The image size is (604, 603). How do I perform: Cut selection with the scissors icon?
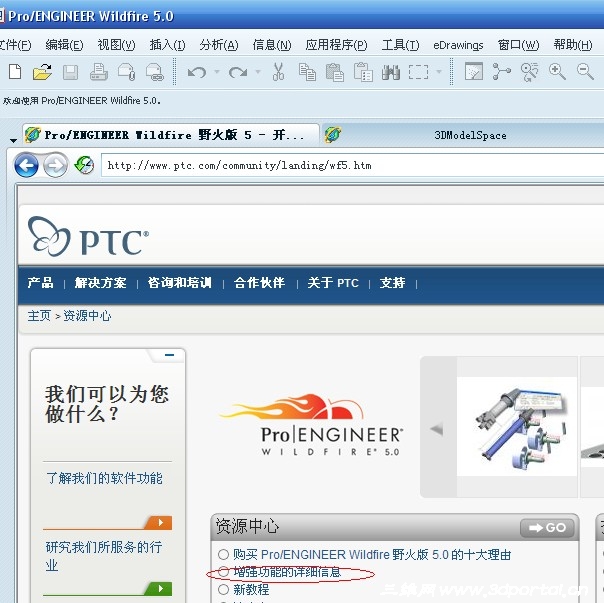tap(278, 72)
